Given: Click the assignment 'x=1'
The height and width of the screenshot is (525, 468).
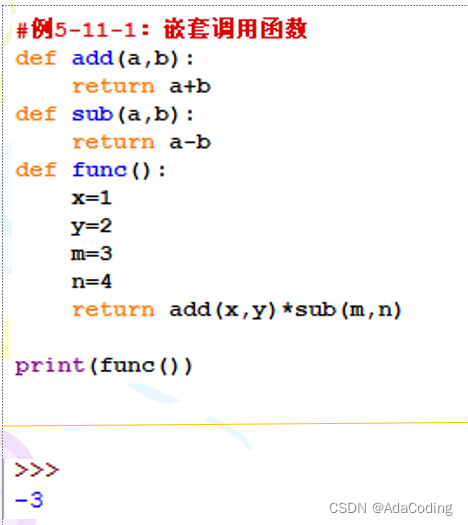Looking at the screenshot, I should (x=91, y=198).
